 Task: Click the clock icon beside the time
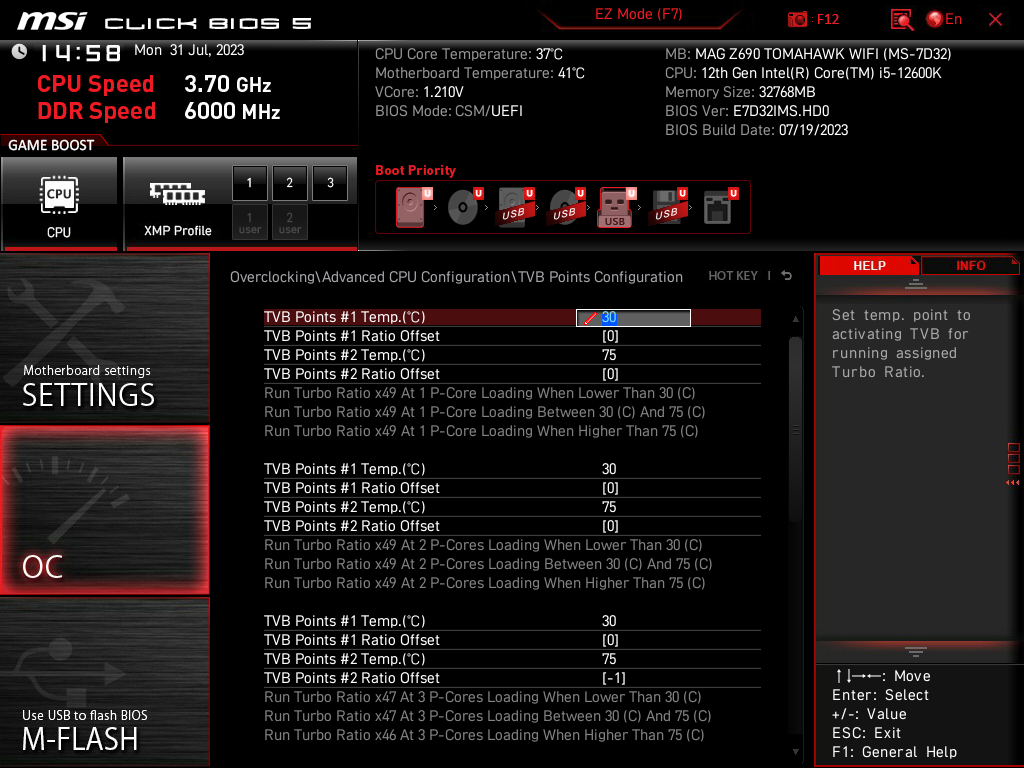(20, 52)
